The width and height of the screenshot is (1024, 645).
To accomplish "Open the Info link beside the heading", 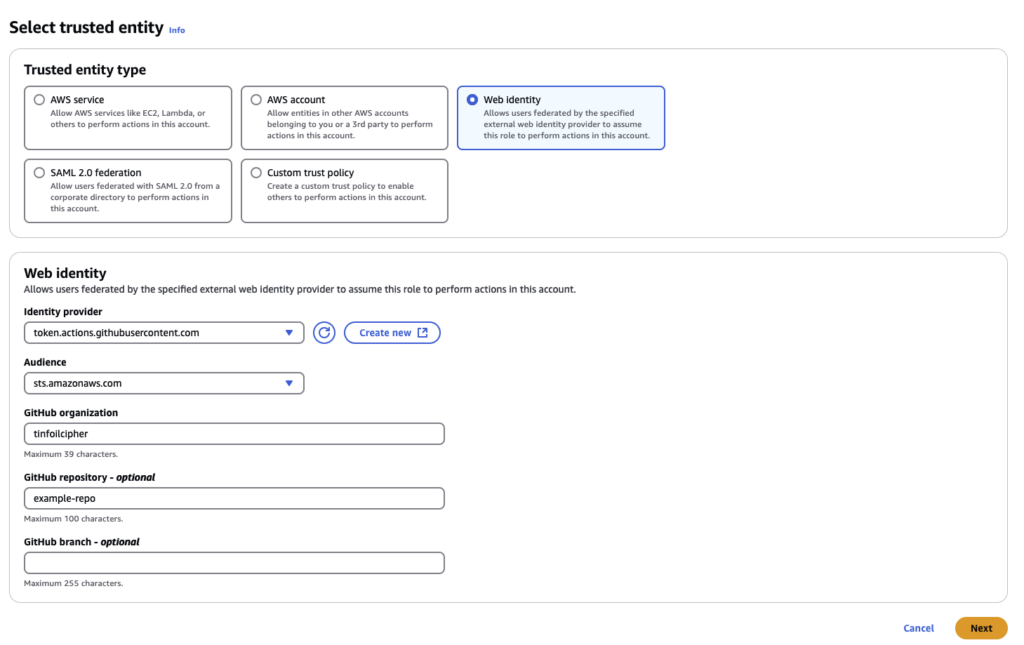I will (177, 31).
